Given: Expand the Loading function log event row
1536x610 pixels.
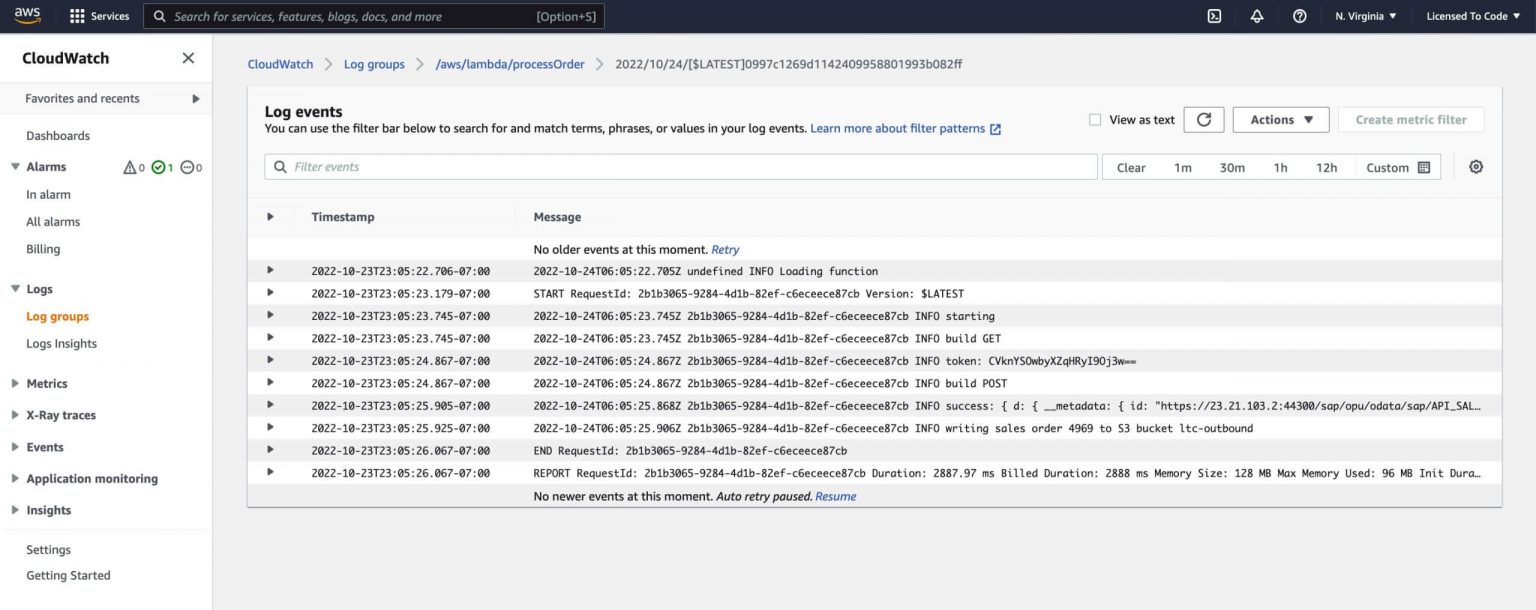Looking at the screenshot, I should pyautogui.click(x=269, y=270).
